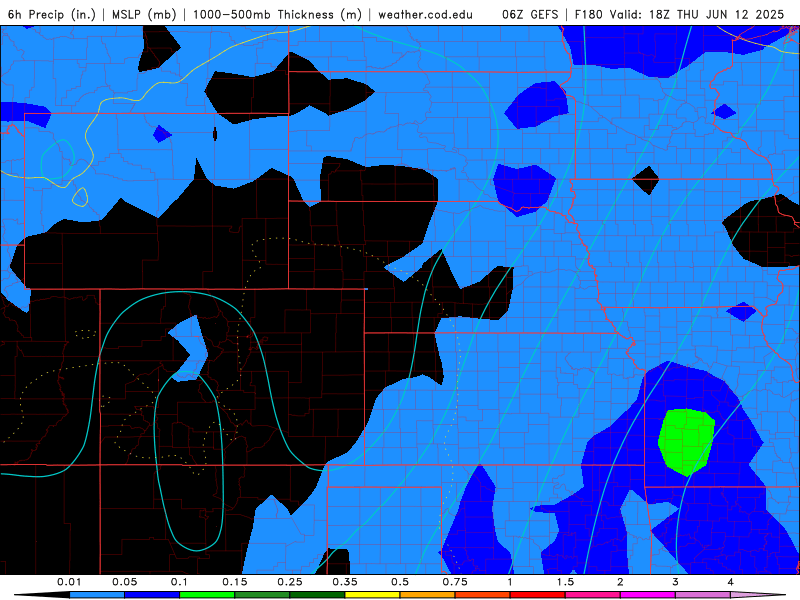Click the "3" legend value

pos(676,582)
